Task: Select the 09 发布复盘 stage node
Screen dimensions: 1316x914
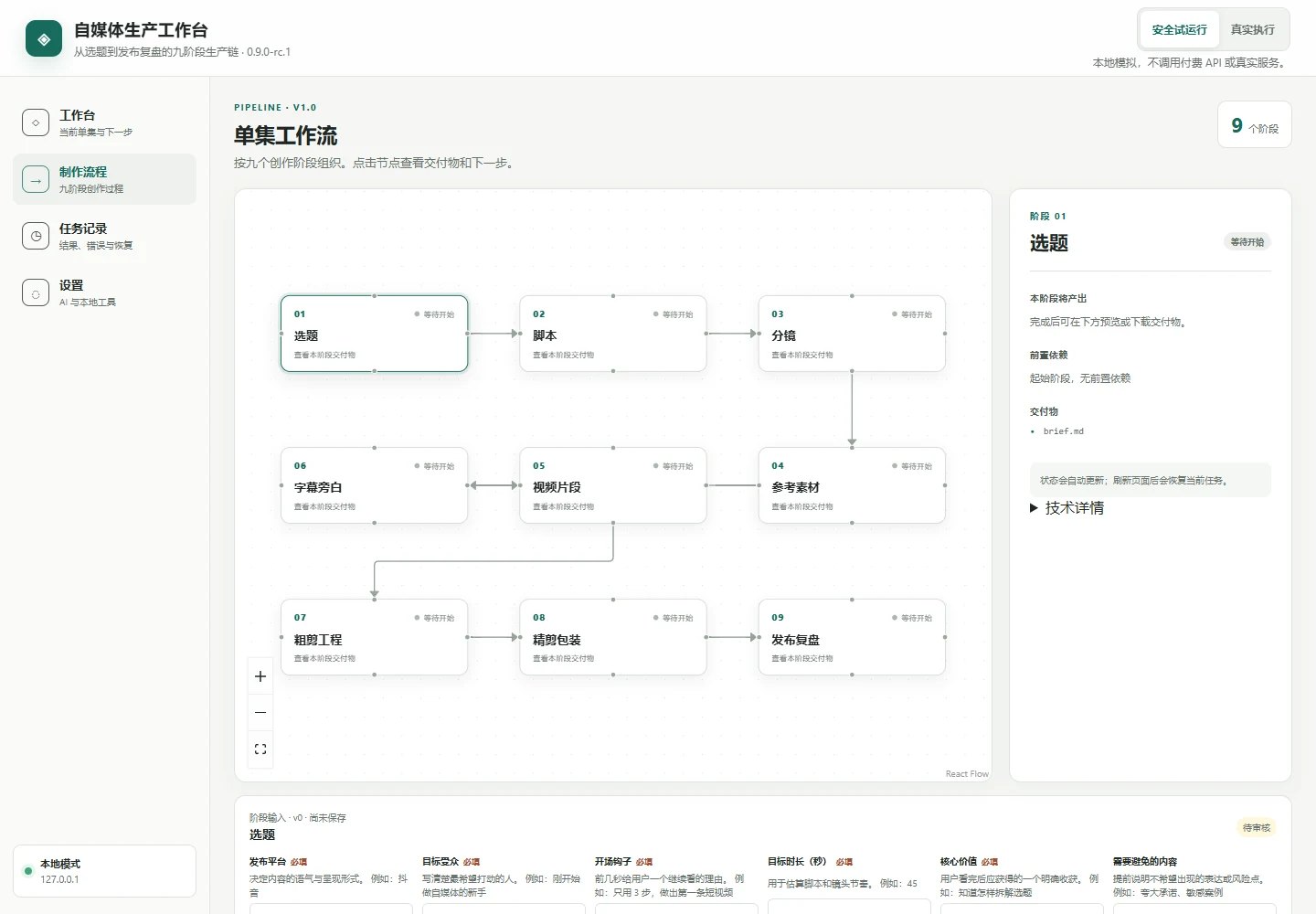Action: (852, 637)
